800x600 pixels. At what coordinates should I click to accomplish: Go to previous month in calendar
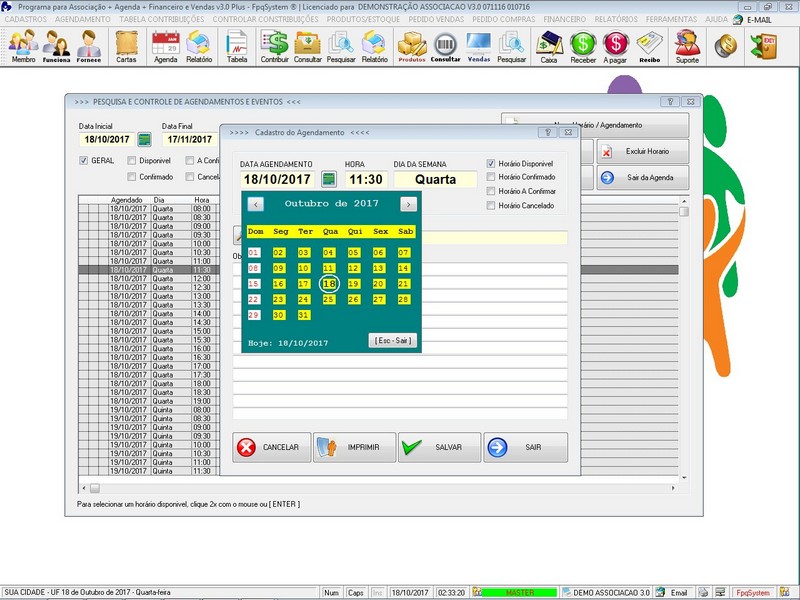coord(256,204)
